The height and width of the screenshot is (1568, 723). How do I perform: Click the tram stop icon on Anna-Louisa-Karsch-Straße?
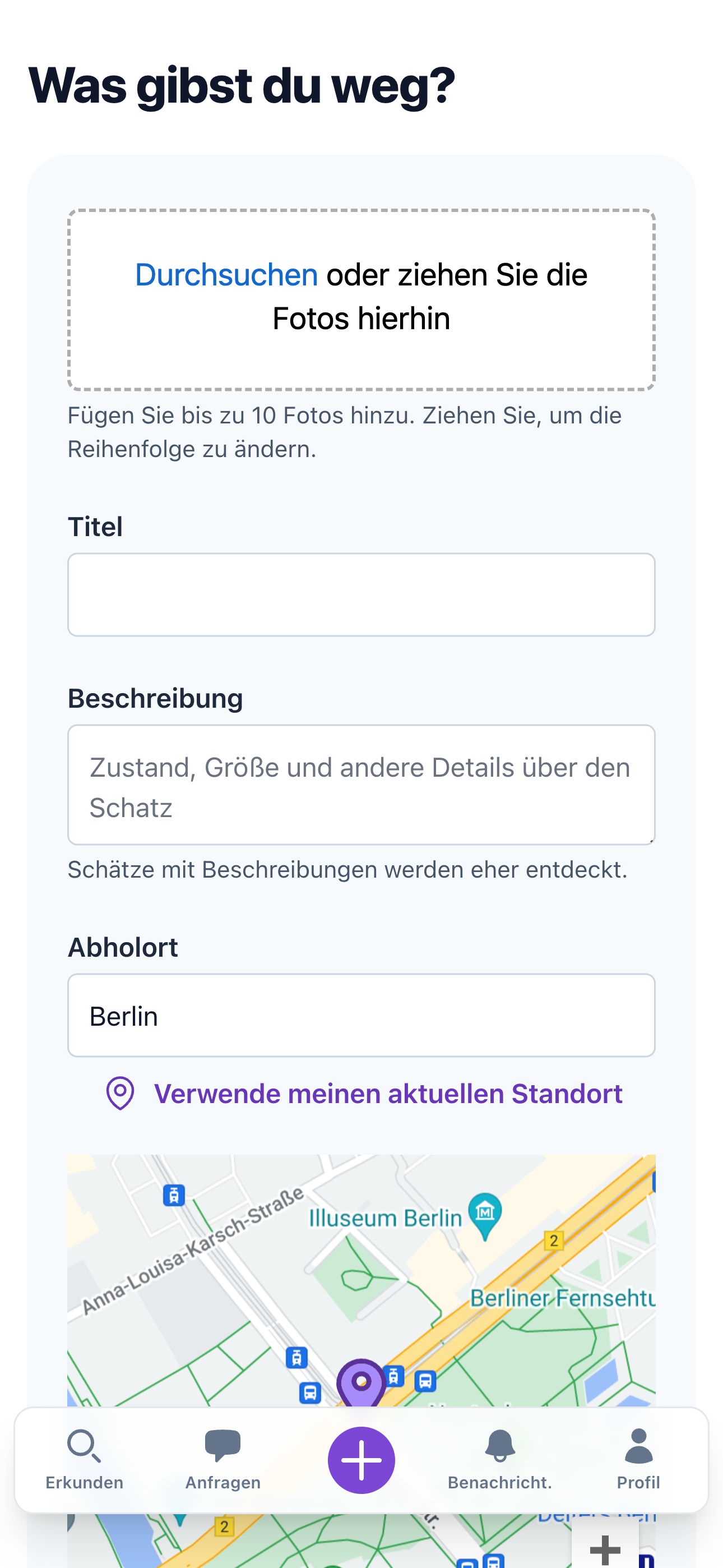(174, 1195)
